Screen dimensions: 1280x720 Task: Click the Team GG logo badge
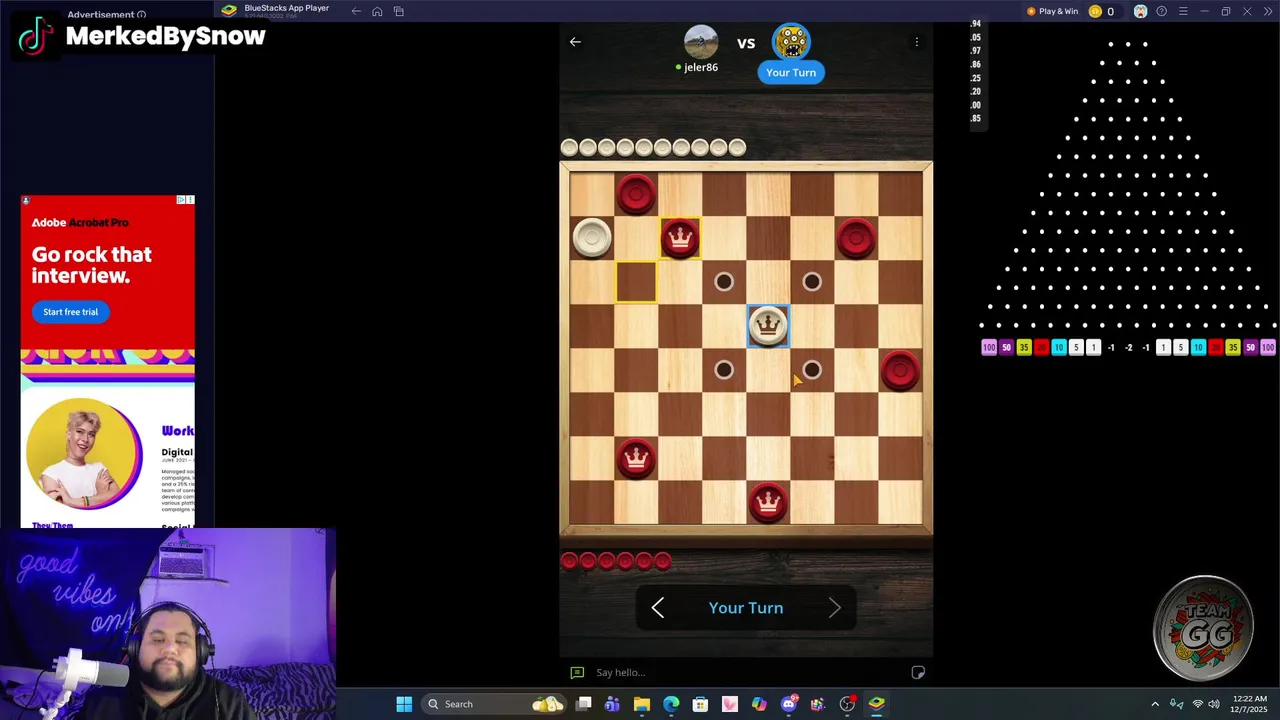pyautogui.click(x=1204, y=628)
